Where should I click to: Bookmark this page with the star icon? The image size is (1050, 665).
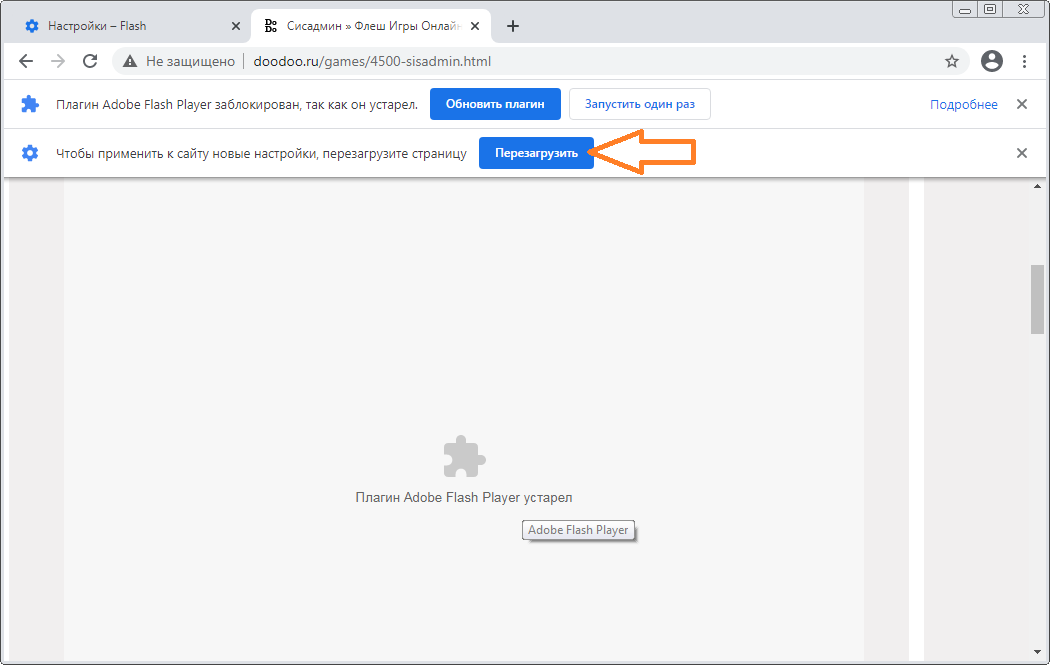(x=952, y=62)
